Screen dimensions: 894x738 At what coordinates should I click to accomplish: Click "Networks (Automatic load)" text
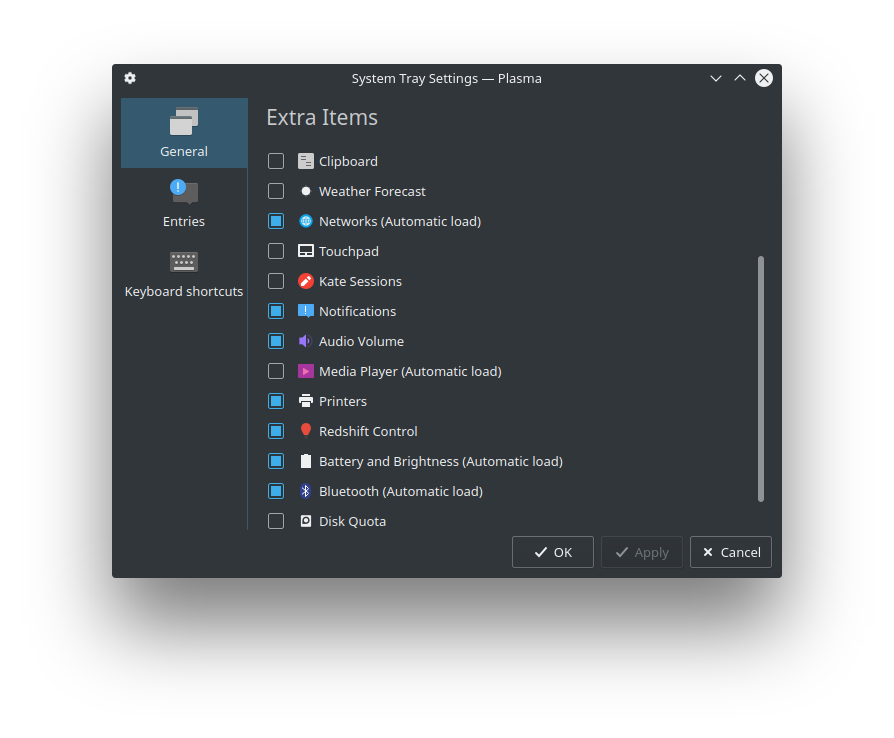pos(400,221)
